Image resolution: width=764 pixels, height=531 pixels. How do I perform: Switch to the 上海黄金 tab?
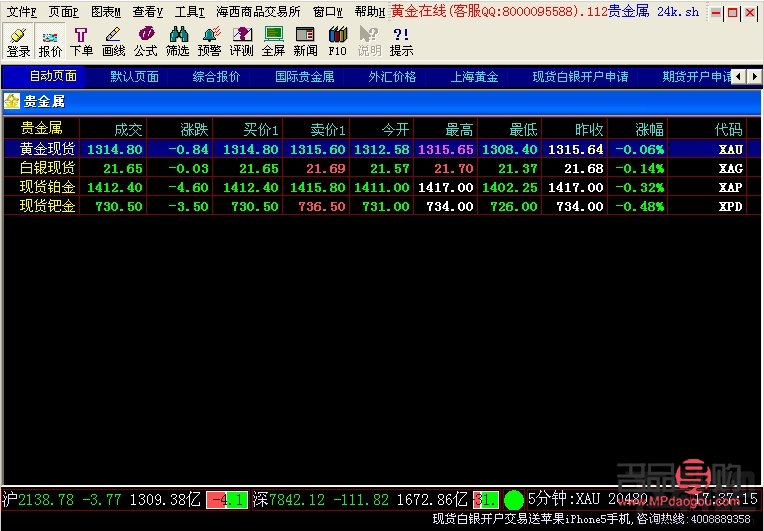[x=474, y=76]
